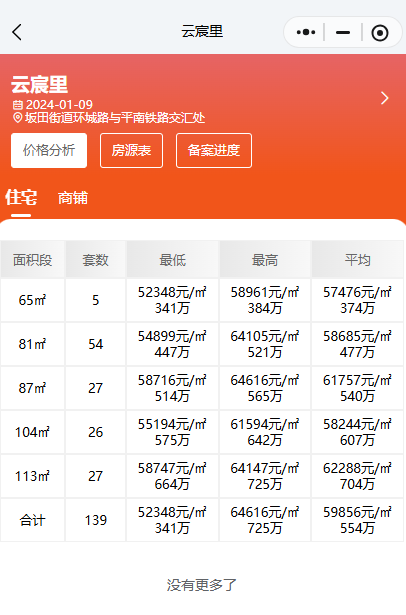Open project details via right chevron
The height and width of the screenshot is (615, 406).
pyautogui.click(x=384, y=98)
